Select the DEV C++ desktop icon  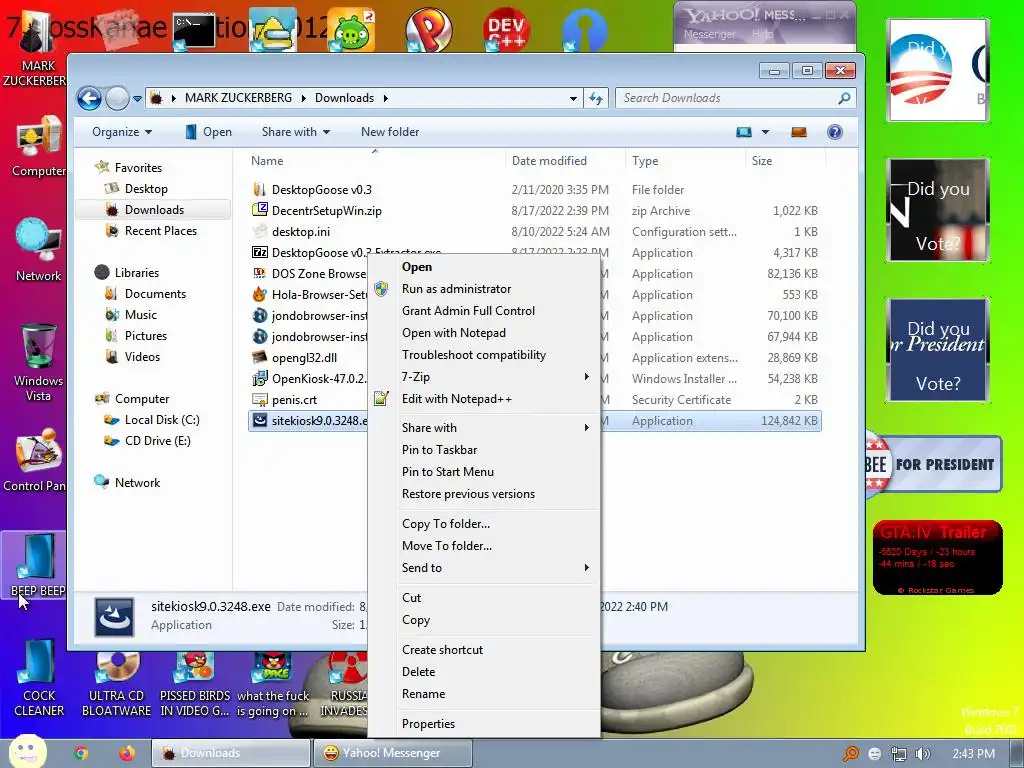click(506, 29)
